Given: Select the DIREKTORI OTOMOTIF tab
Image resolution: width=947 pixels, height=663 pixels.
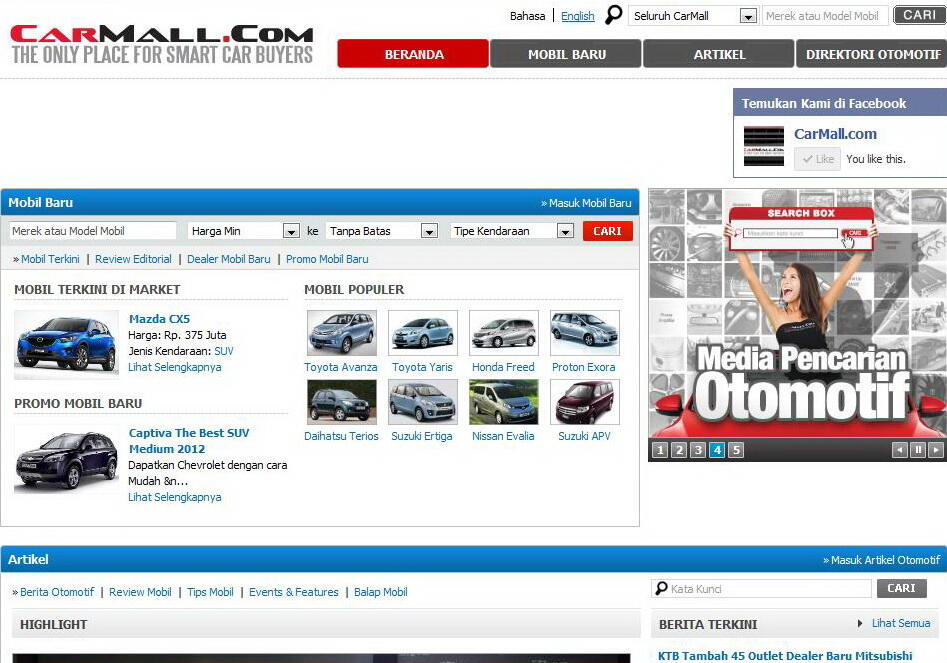Looking at the screenshot, I should pyautogui.click(x=872, y=54).
